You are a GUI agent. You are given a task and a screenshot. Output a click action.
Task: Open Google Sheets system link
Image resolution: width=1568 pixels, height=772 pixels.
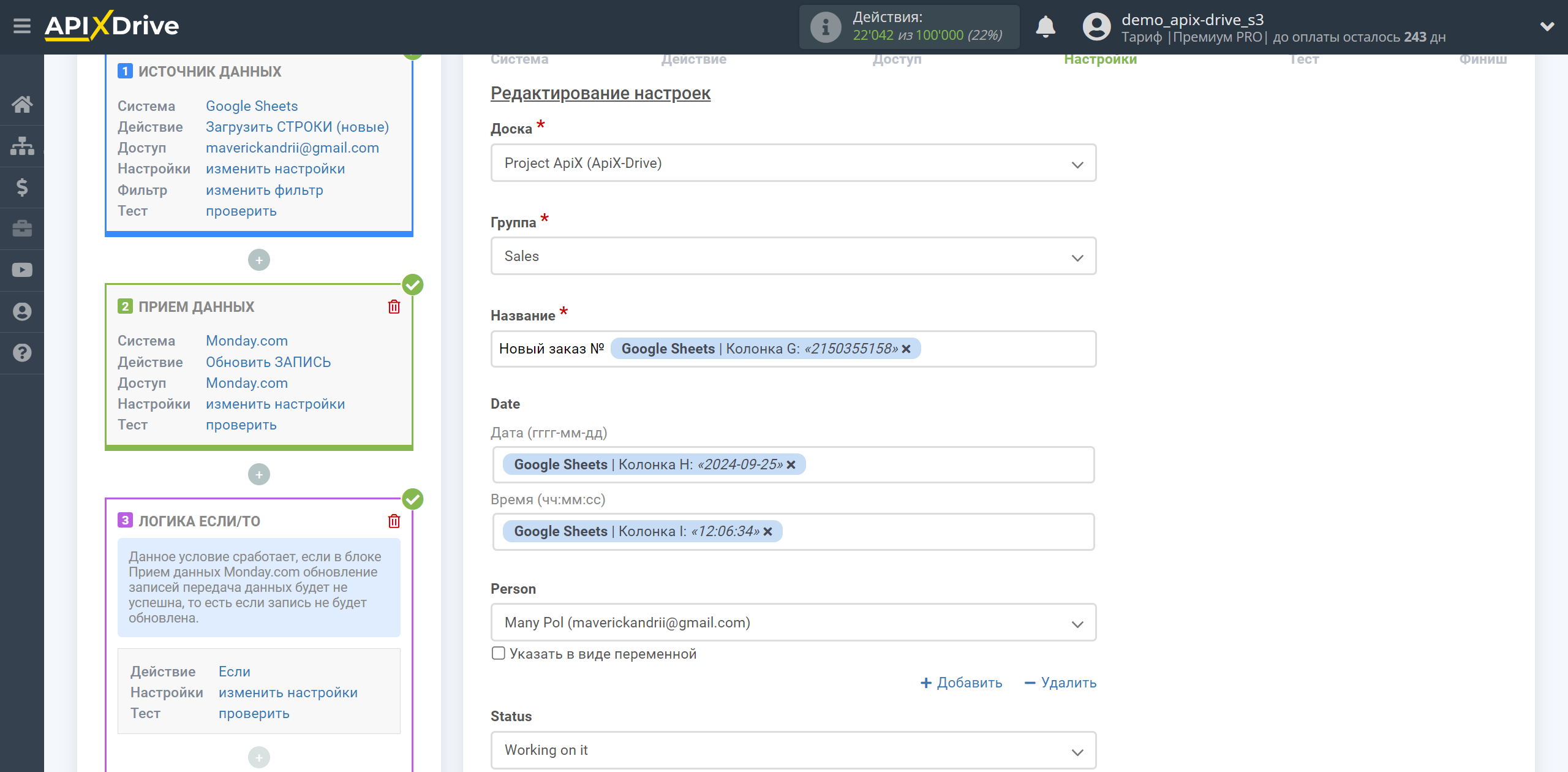252,106
